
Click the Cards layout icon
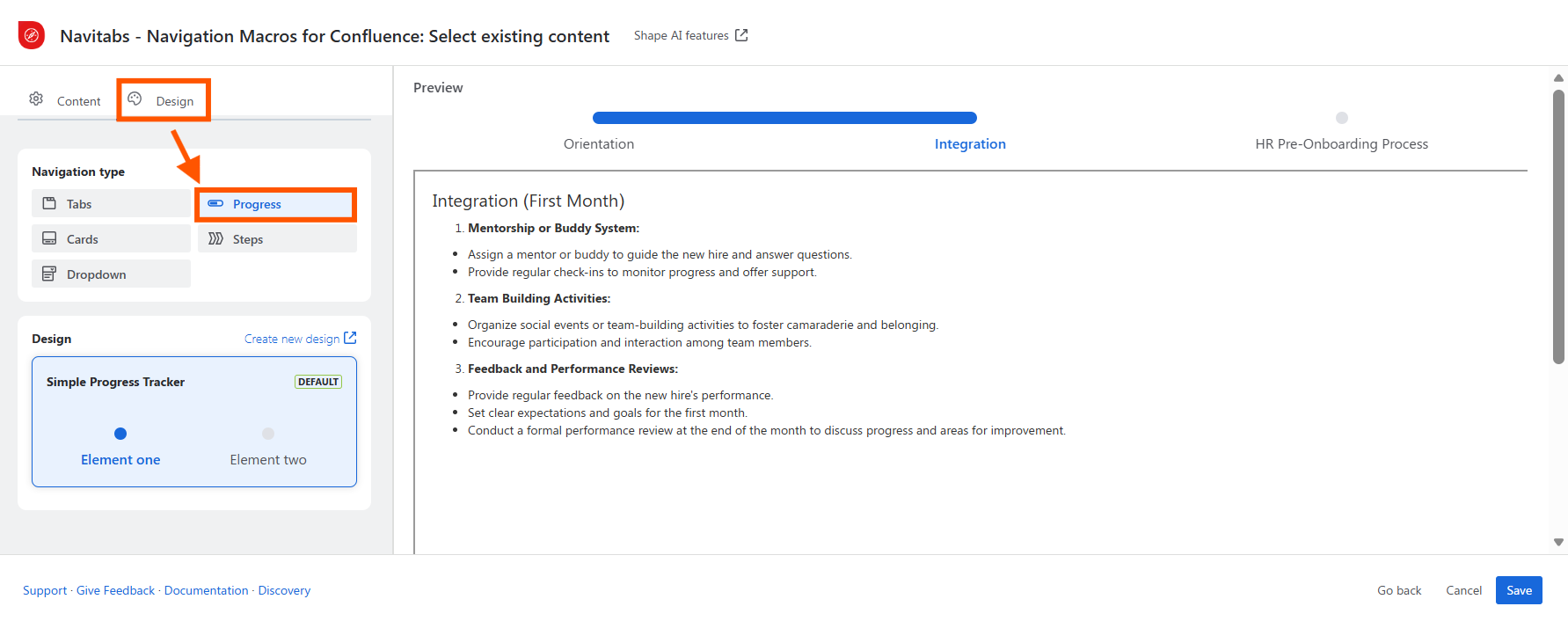49,238
